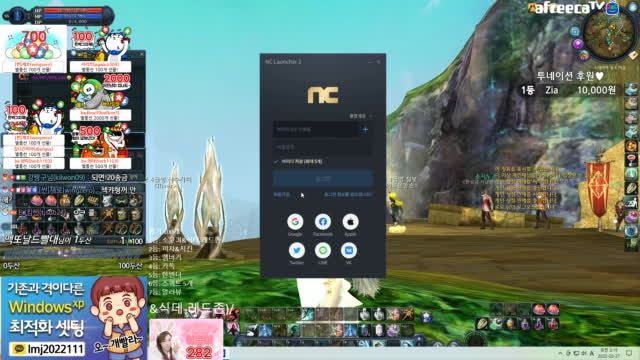Sign in with the Apple icon

coord(350,222)
